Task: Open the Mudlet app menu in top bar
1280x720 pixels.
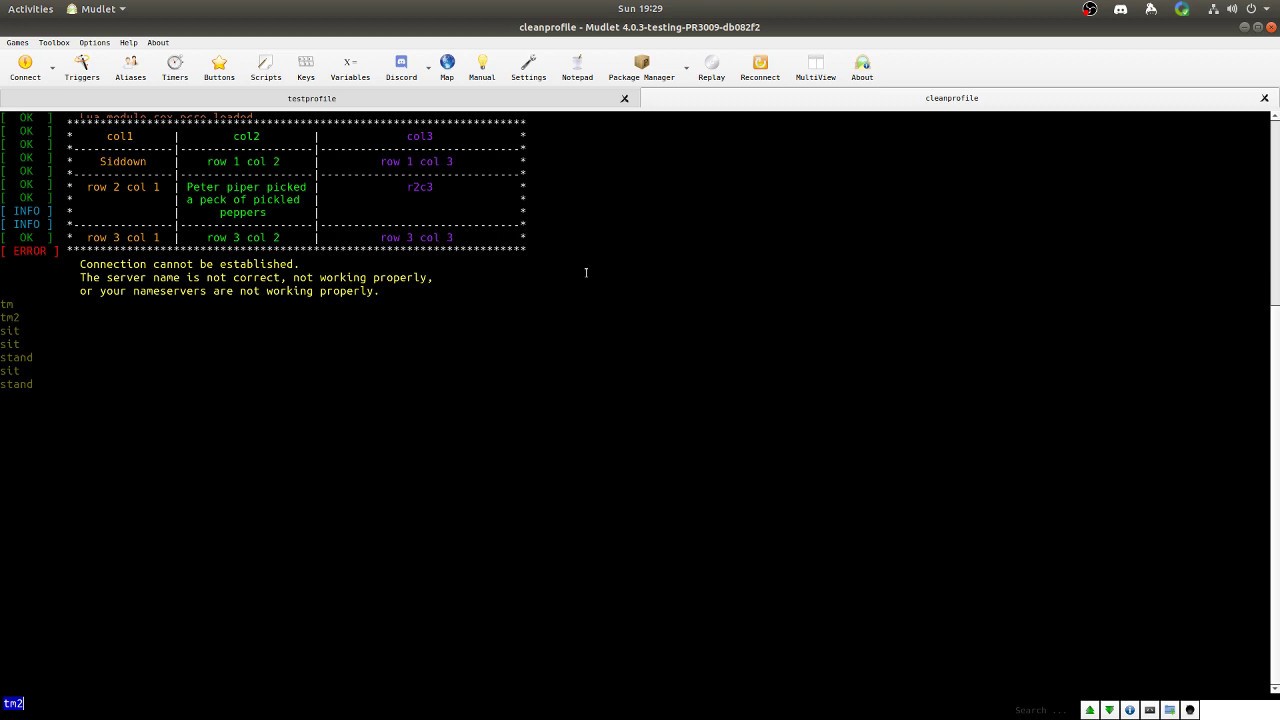Action: (96, 9)
